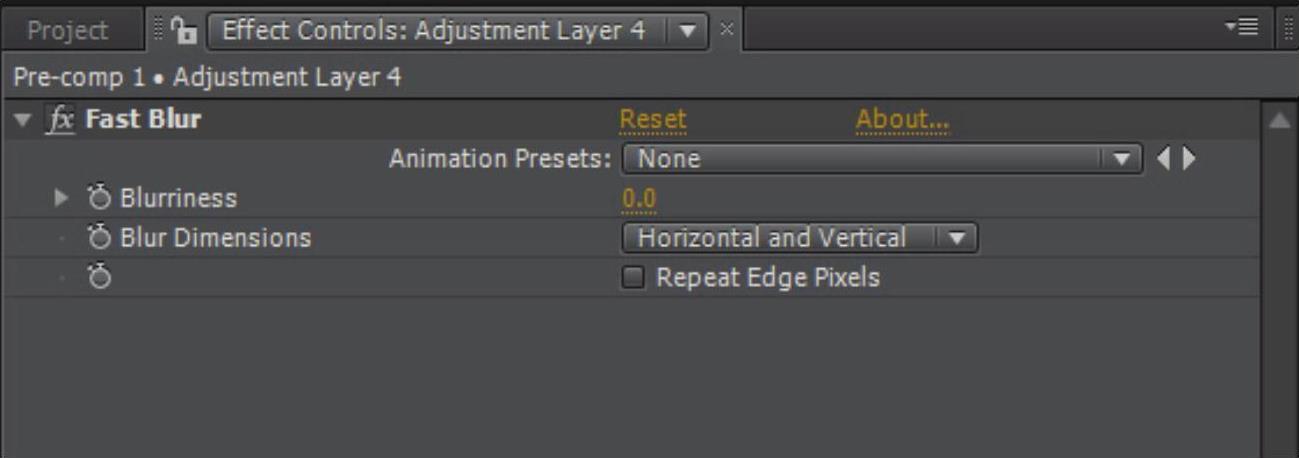Enable the Blurriness stopwatch for keyframing
Viewport: 1299px width, 458px height.
(99, 197)
